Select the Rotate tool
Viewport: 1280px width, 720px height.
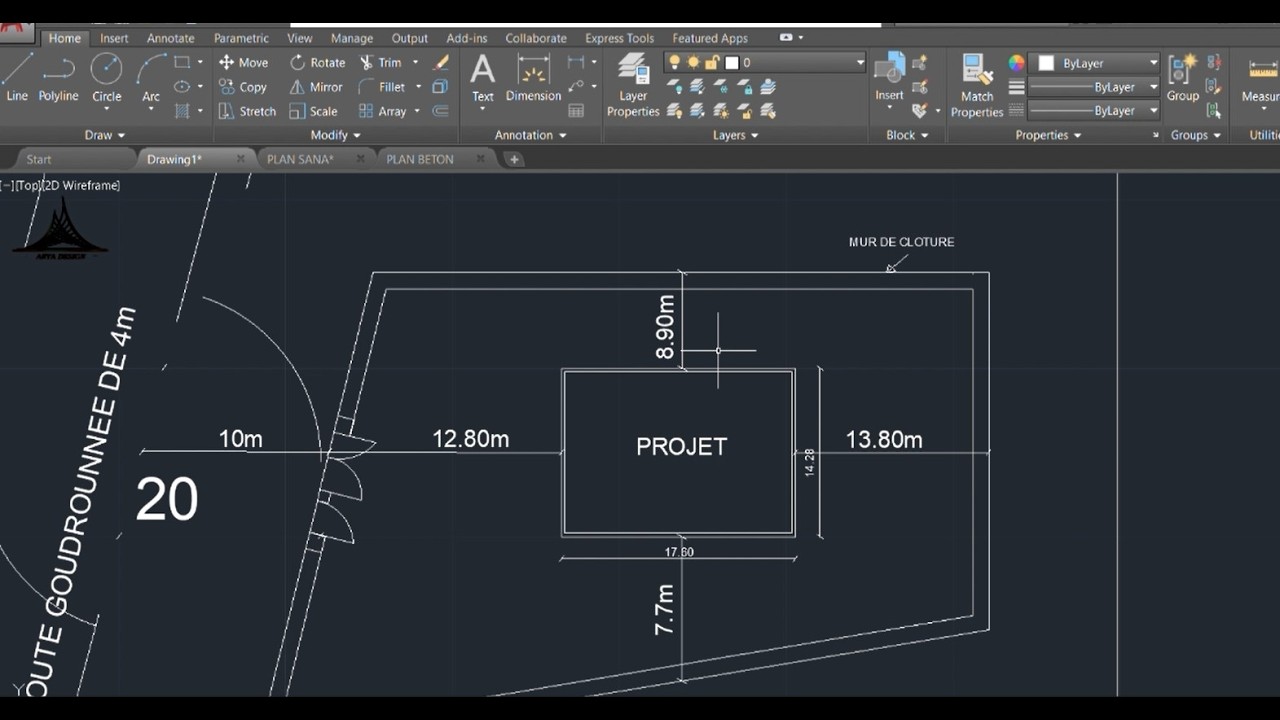click(x=317, y=62)
